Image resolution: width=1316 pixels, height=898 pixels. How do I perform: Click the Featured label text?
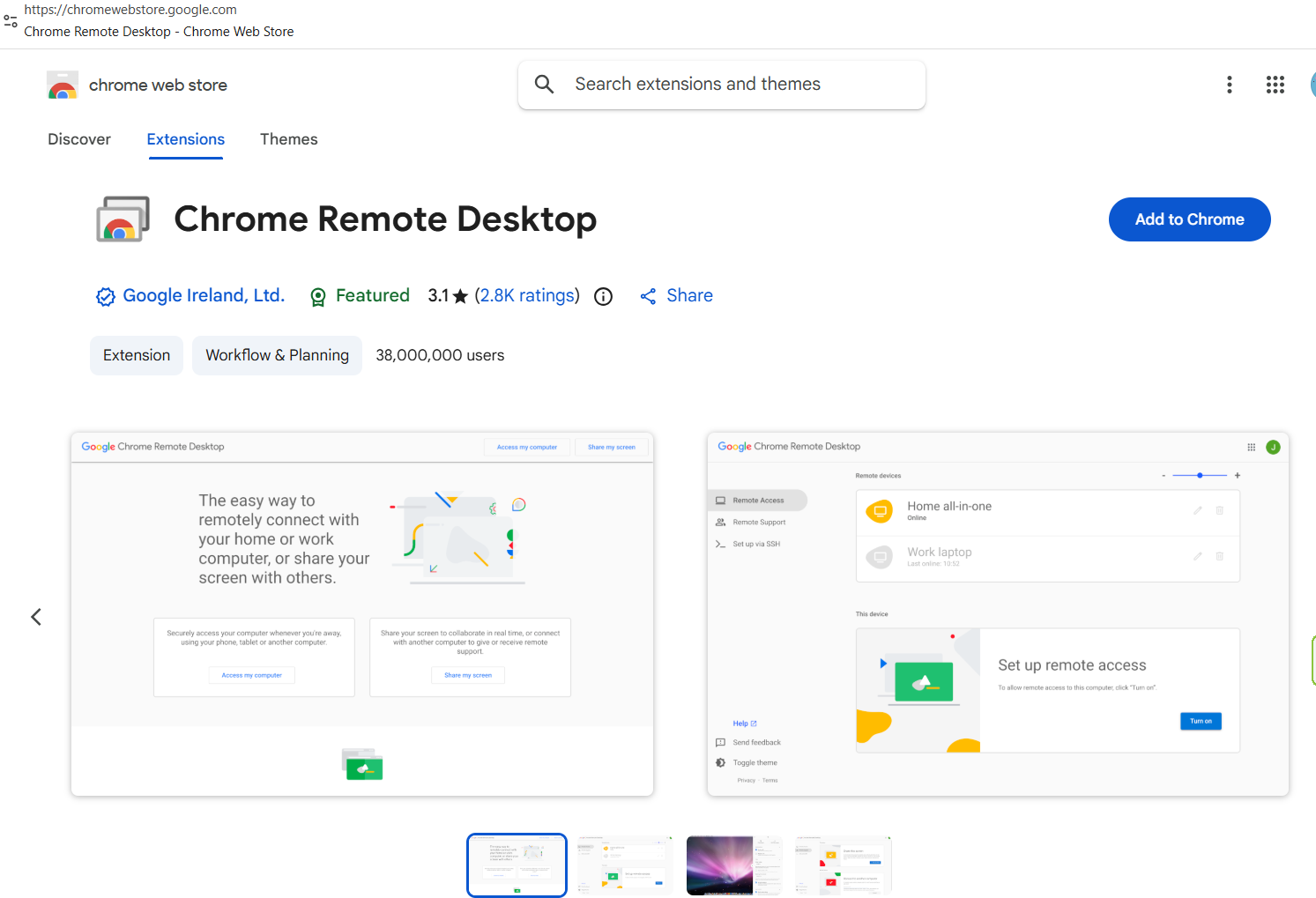click(x=373, y=295)
